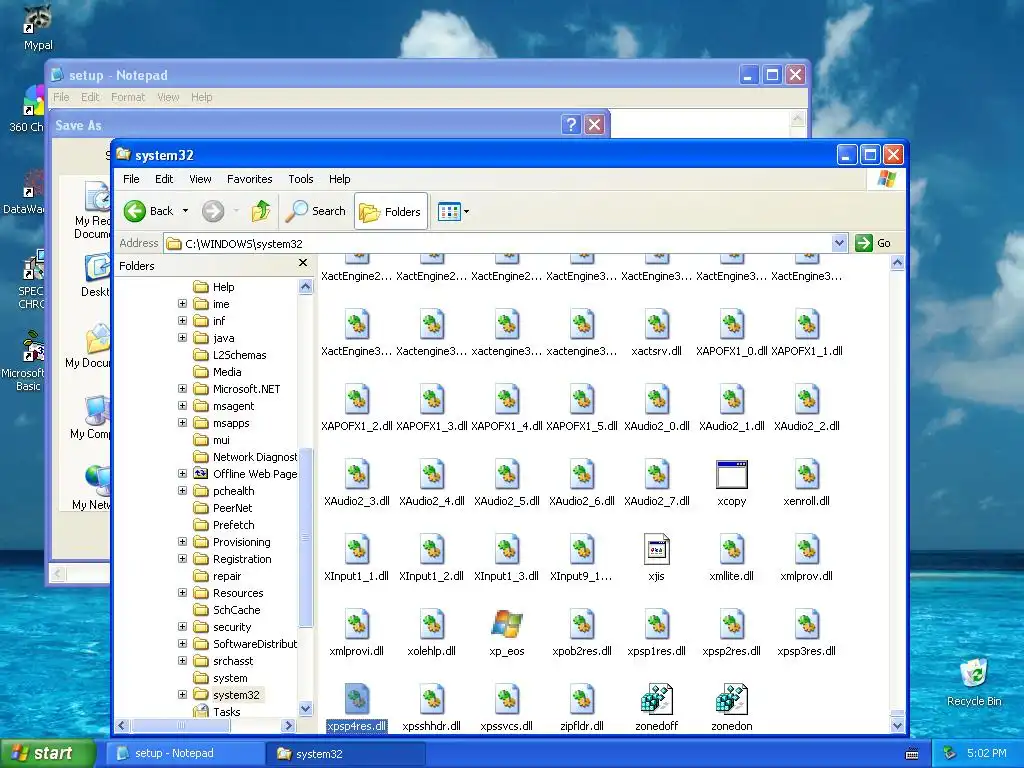Viewport: 1024px width, 768px height.
Task: Open the Tools menu
Action: pos(300,179)
